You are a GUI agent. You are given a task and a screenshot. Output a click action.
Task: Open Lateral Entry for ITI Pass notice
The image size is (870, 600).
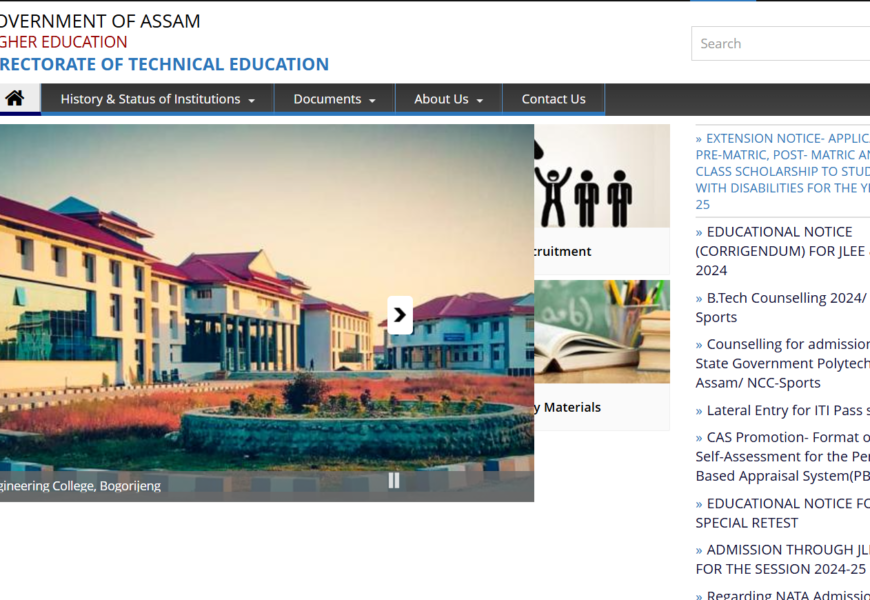(x=787, y=410)
